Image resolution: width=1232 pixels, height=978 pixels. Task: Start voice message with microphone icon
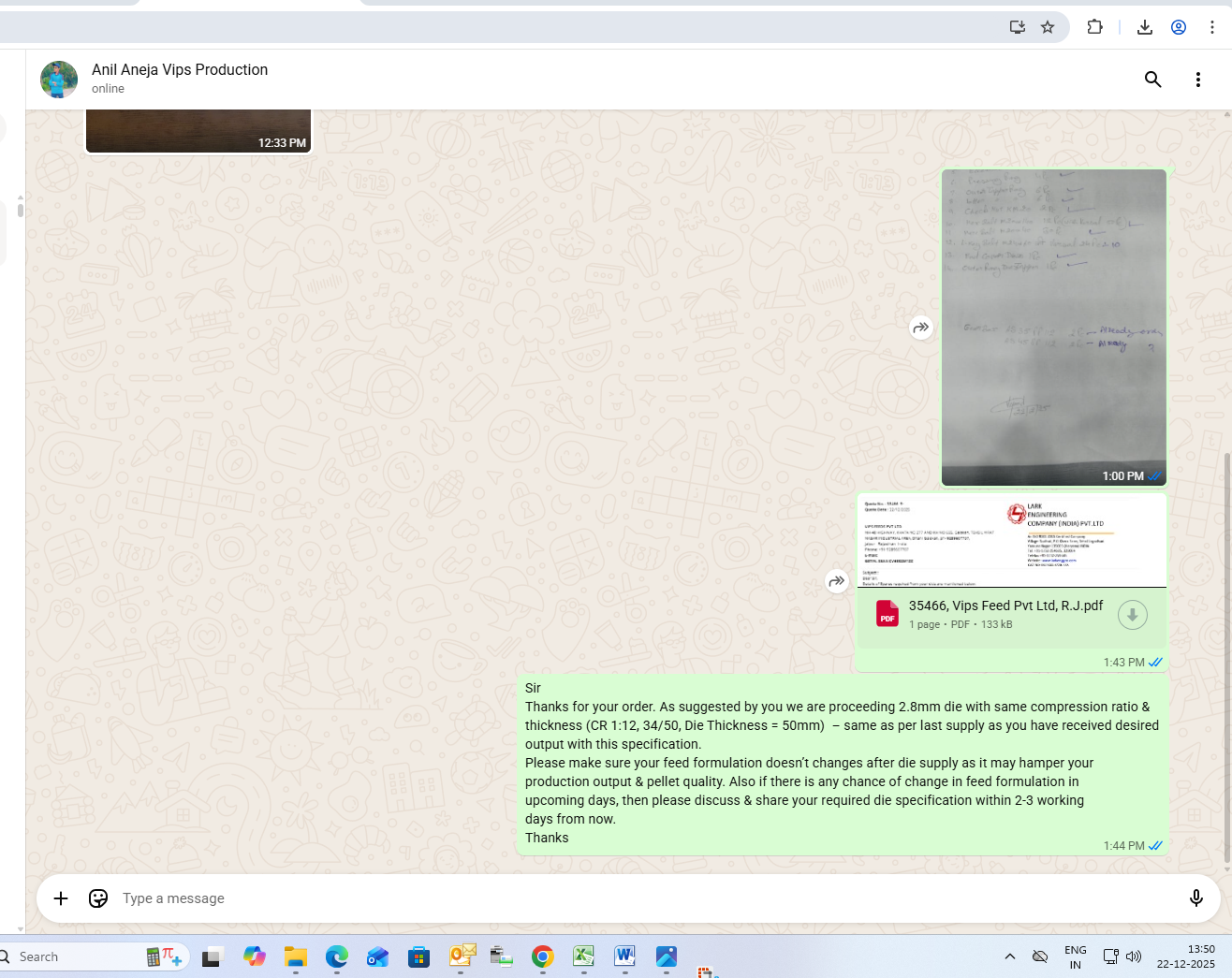(1195, 898)
